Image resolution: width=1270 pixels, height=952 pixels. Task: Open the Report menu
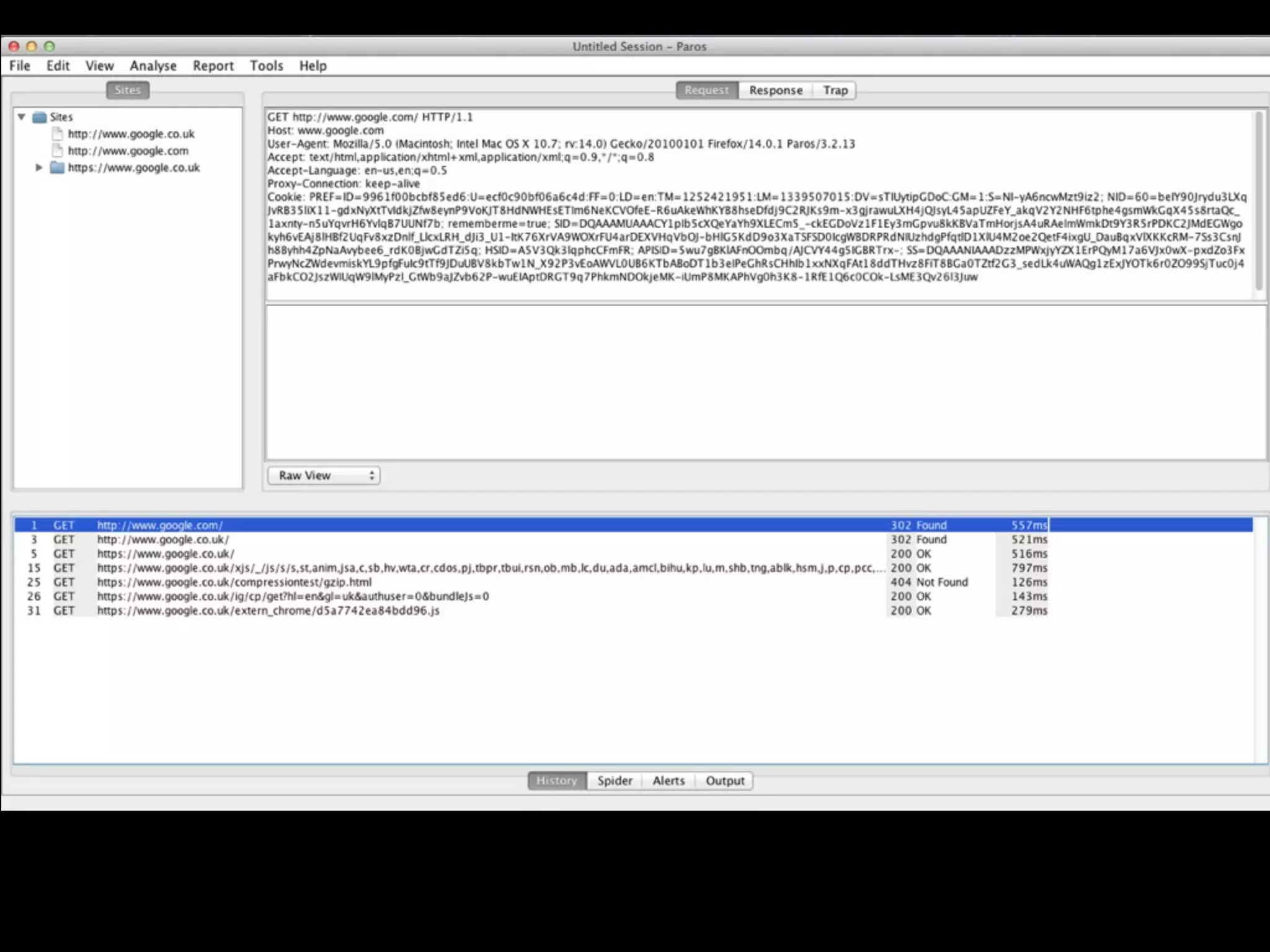[213, 66]
